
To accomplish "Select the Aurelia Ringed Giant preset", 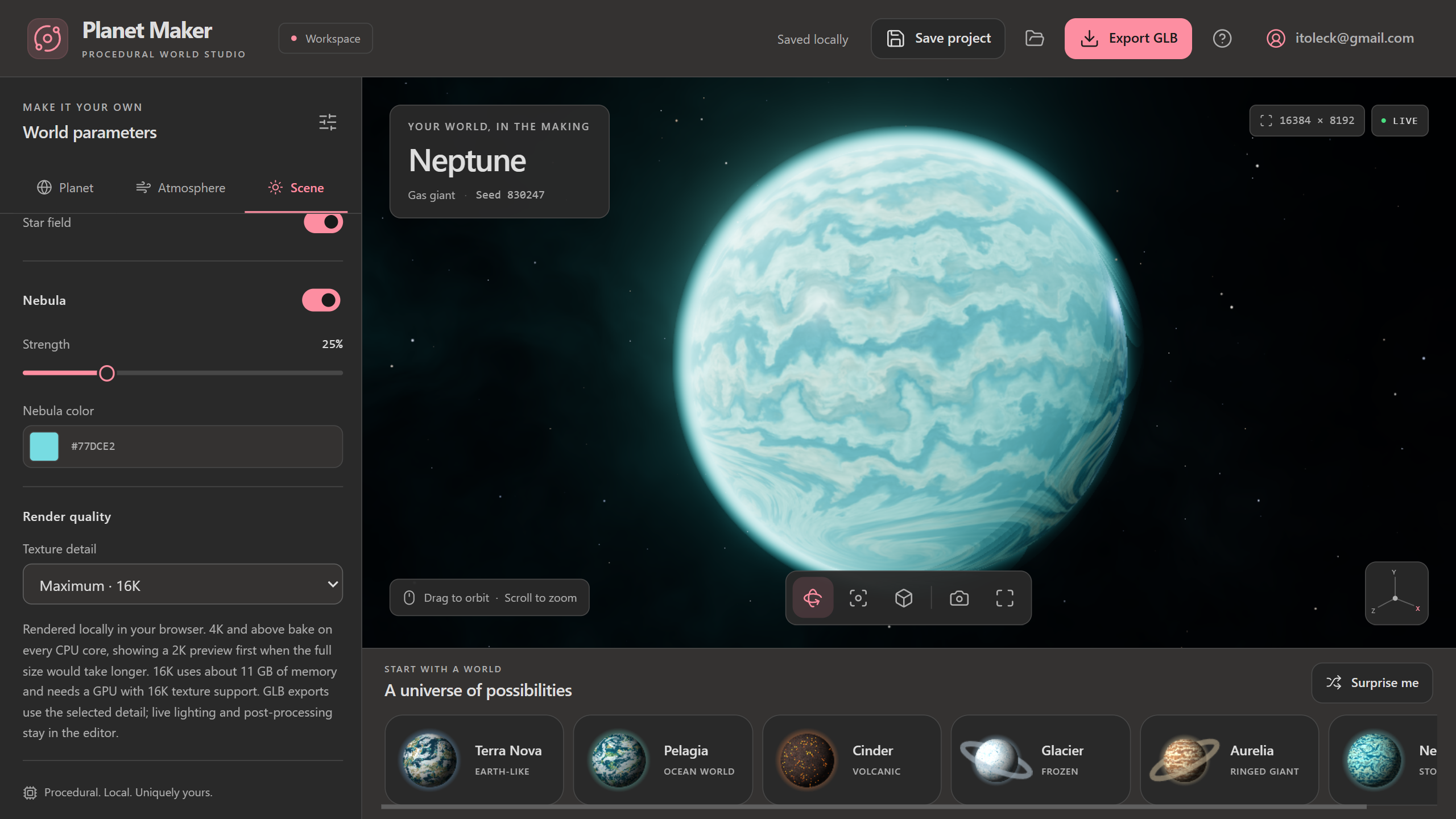I will point(1230,760).
